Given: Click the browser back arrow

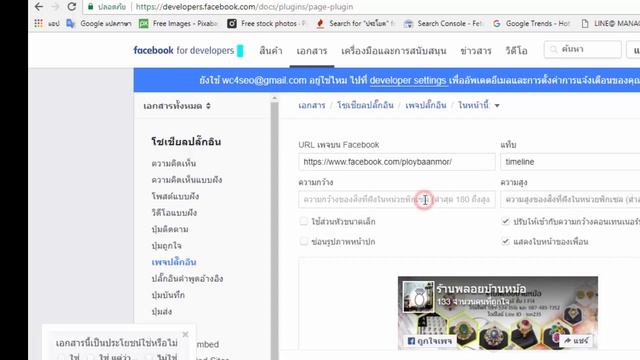Looking at the screenshot, I should pos(39,7).
